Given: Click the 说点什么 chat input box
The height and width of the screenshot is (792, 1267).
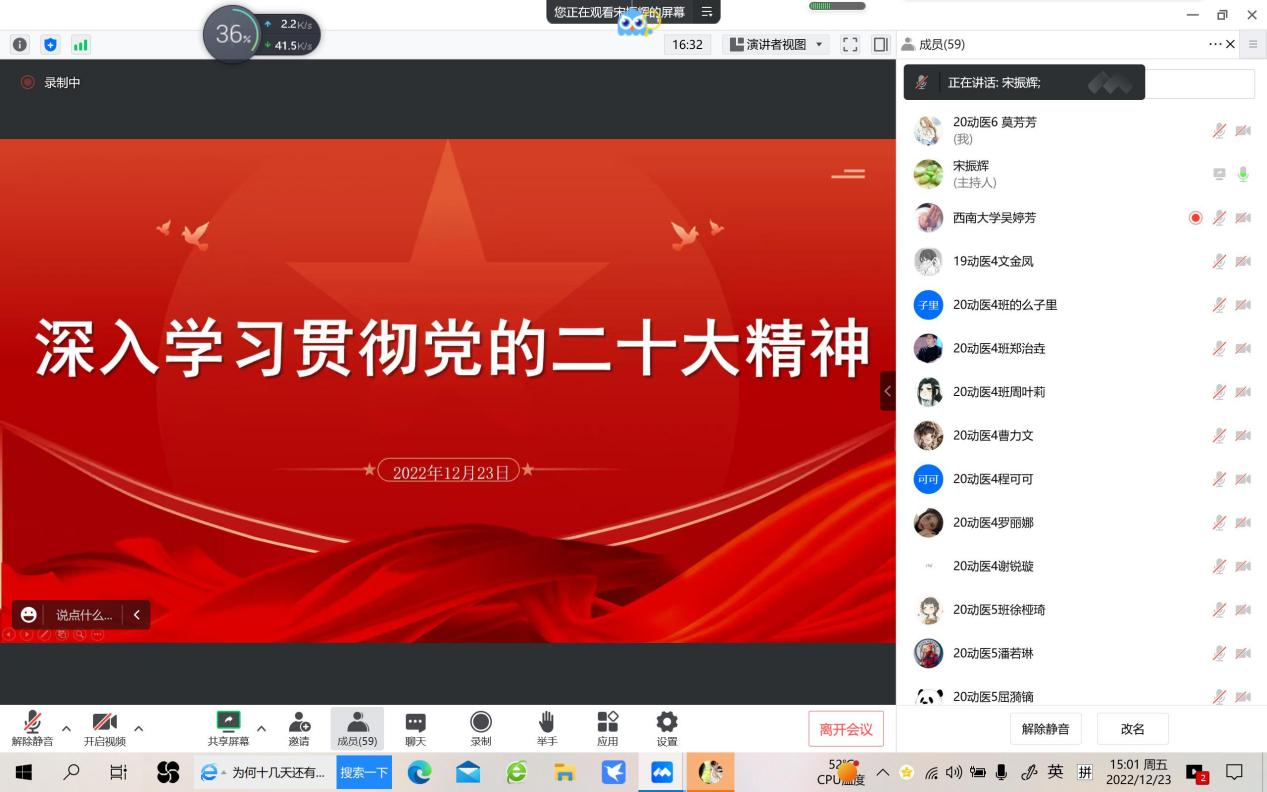Looking at the screenshot, I should pos(83,615).
